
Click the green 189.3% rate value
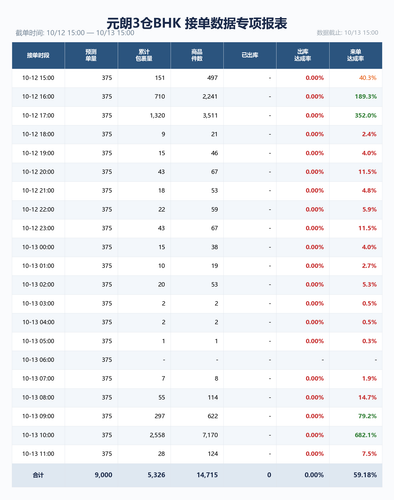pos(366,97)
